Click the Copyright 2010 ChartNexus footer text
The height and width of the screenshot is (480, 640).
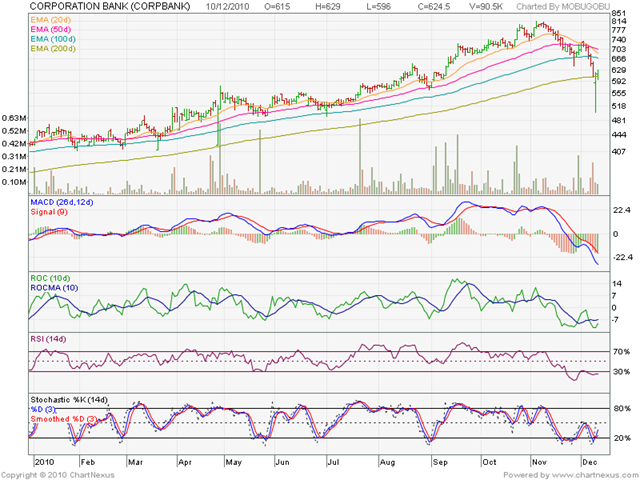click(x=58, y=475)
